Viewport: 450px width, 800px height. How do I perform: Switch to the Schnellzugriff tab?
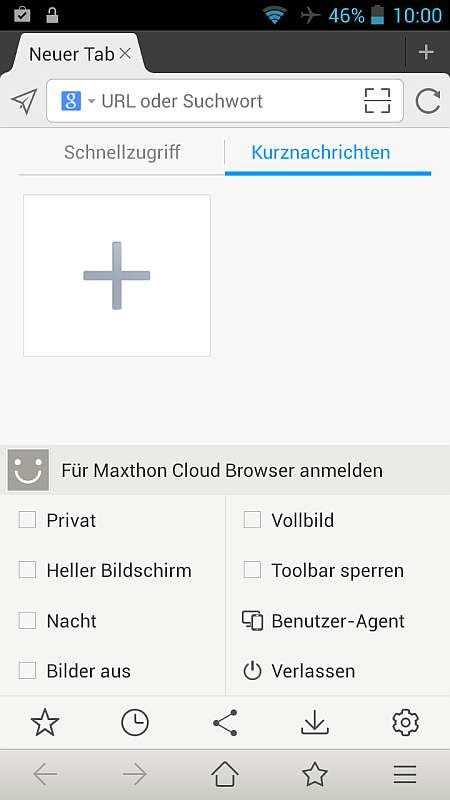122,152
